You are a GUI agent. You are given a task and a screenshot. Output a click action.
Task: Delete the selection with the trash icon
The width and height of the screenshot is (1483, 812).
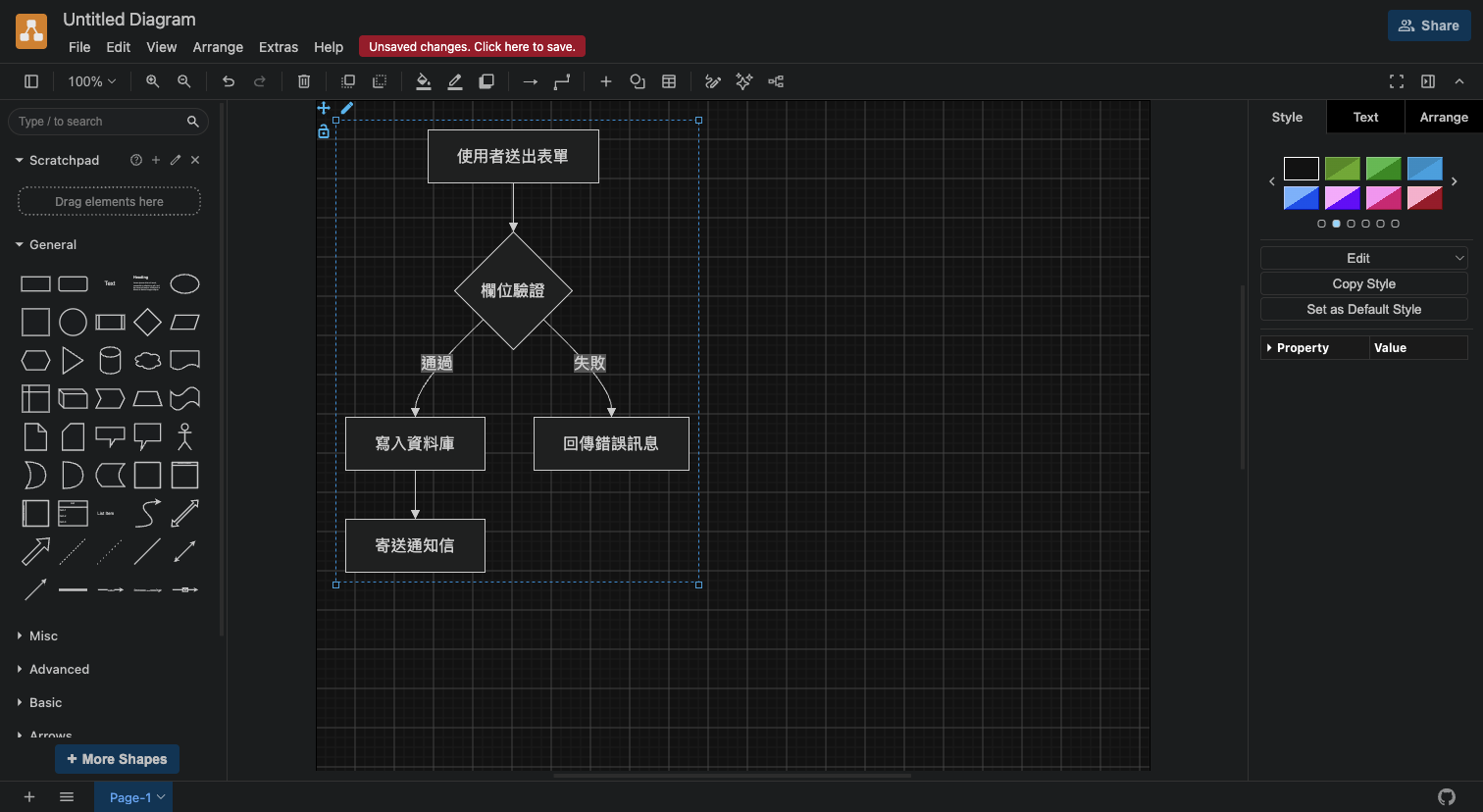[x=304, y=81]
